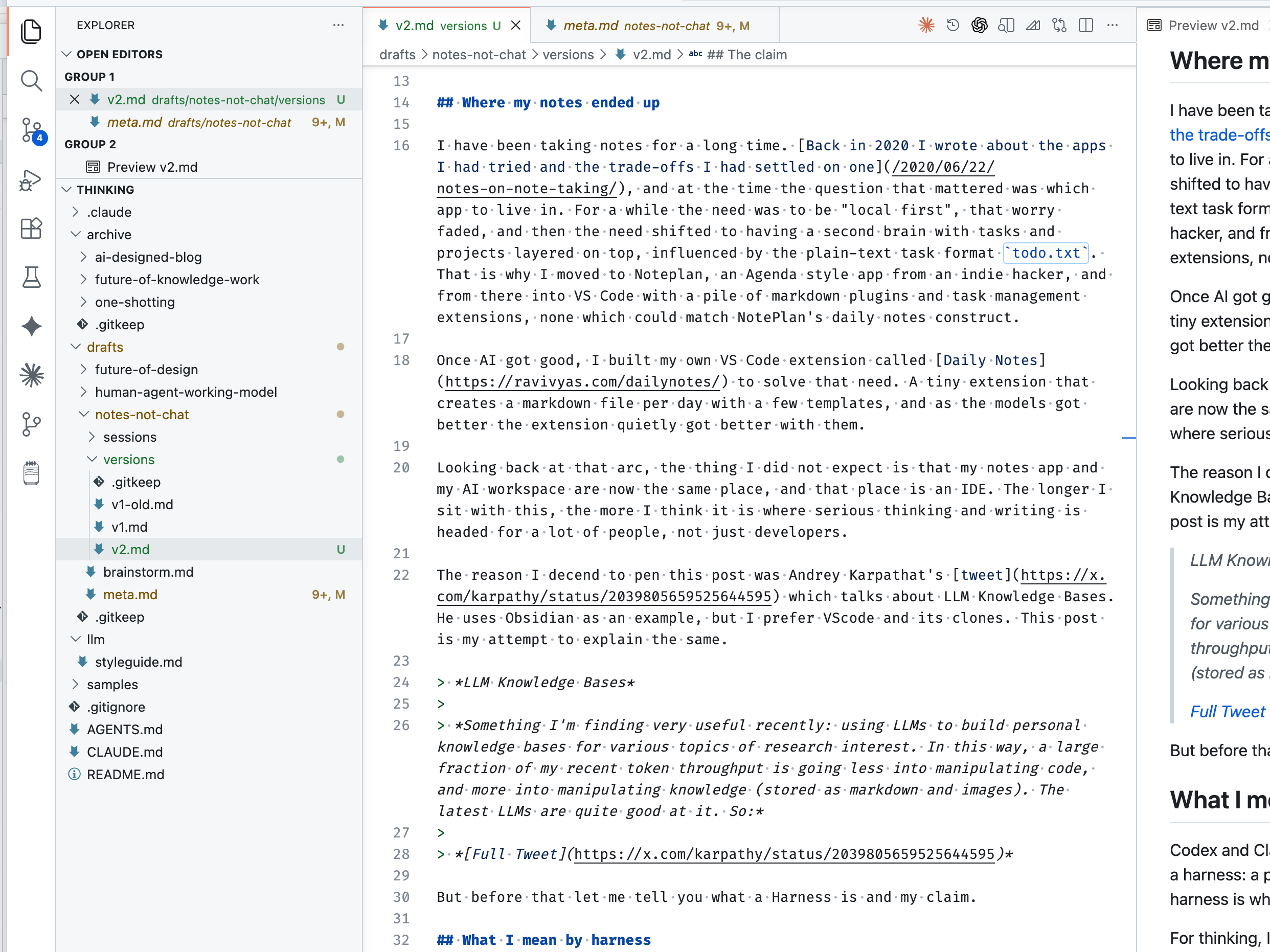Click the `todo.txt` inline code in editor

(1046, 253)
